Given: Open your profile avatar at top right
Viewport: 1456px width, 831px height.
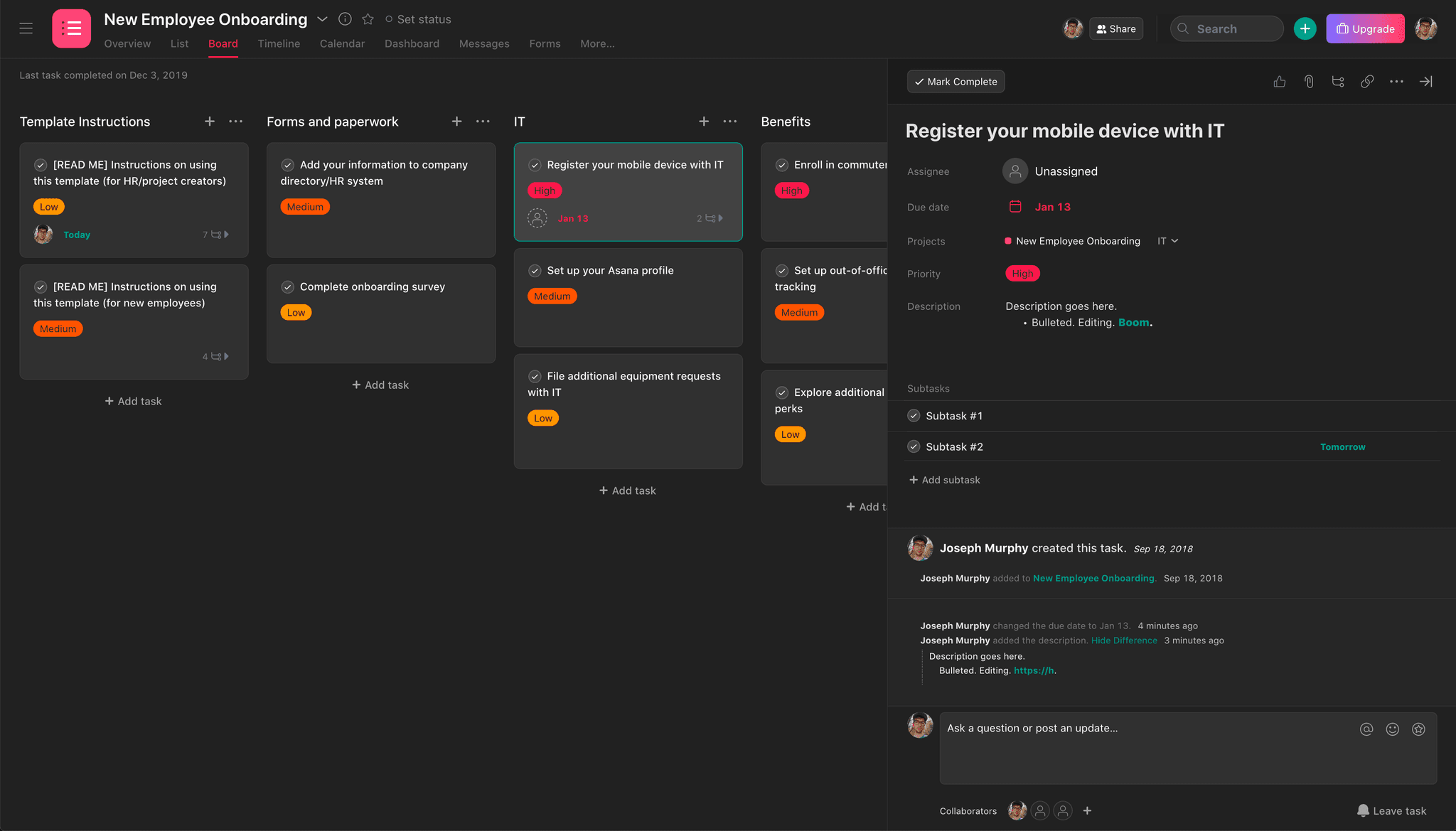Looking at the screenshot, I should click(1426, 28).
